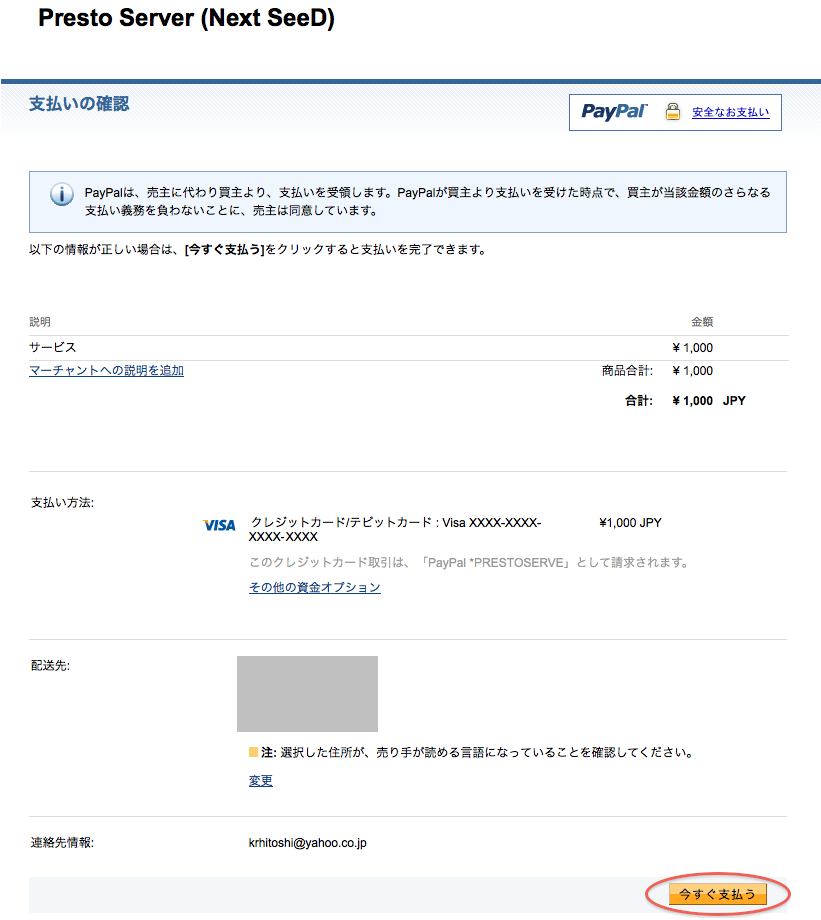Viewport: 821px width, 920px height.
Task: Click the 商品合計 subtotal label
Action: (627, 371)
